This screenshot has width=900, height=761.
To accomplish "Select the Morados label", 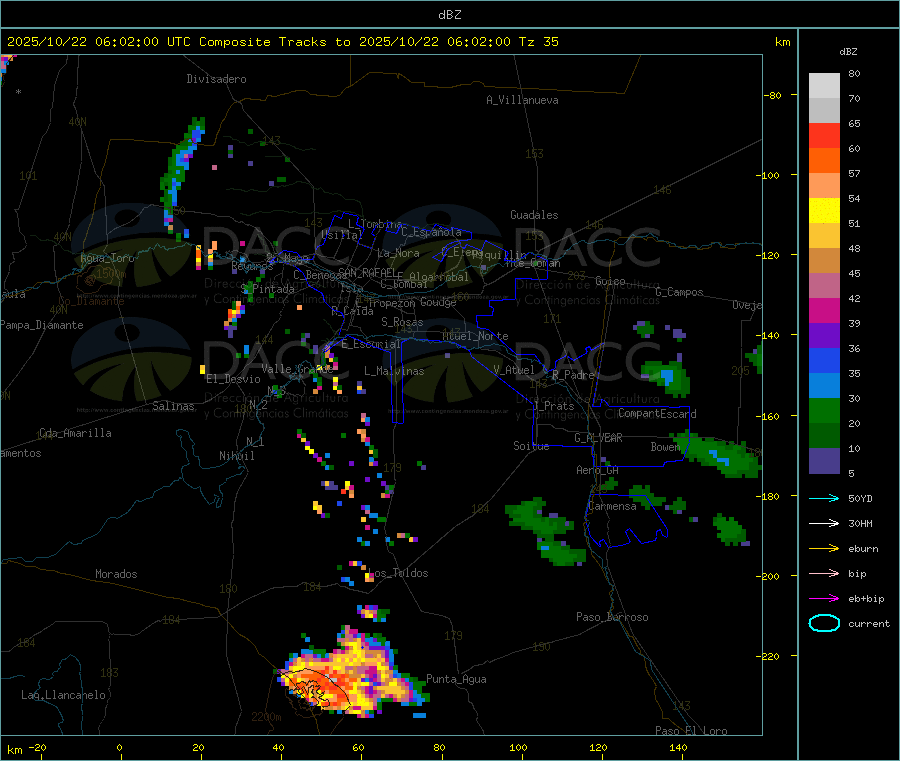I will pos(116,574).
